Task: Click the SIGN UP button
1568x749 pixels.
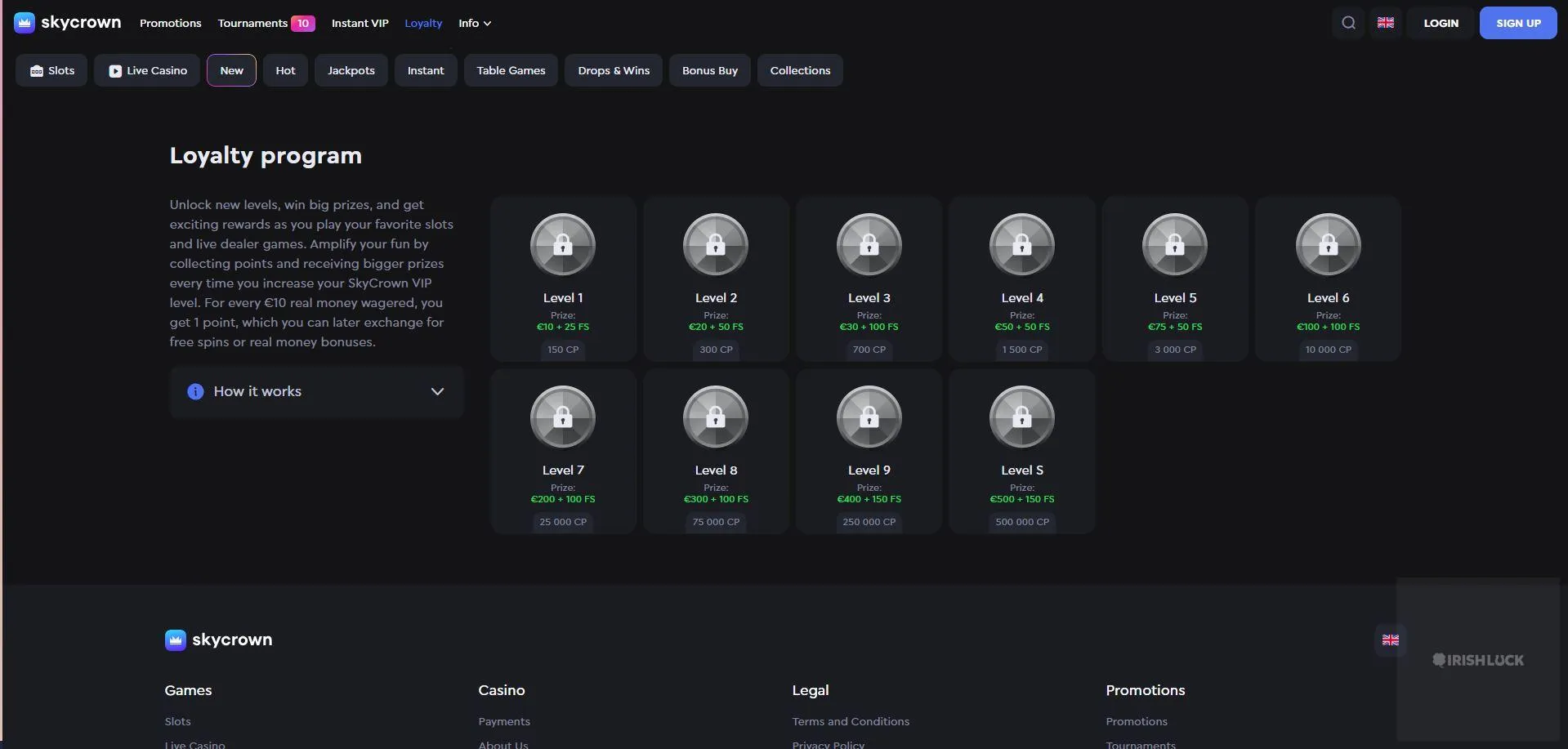Action: click(1518, 23)
